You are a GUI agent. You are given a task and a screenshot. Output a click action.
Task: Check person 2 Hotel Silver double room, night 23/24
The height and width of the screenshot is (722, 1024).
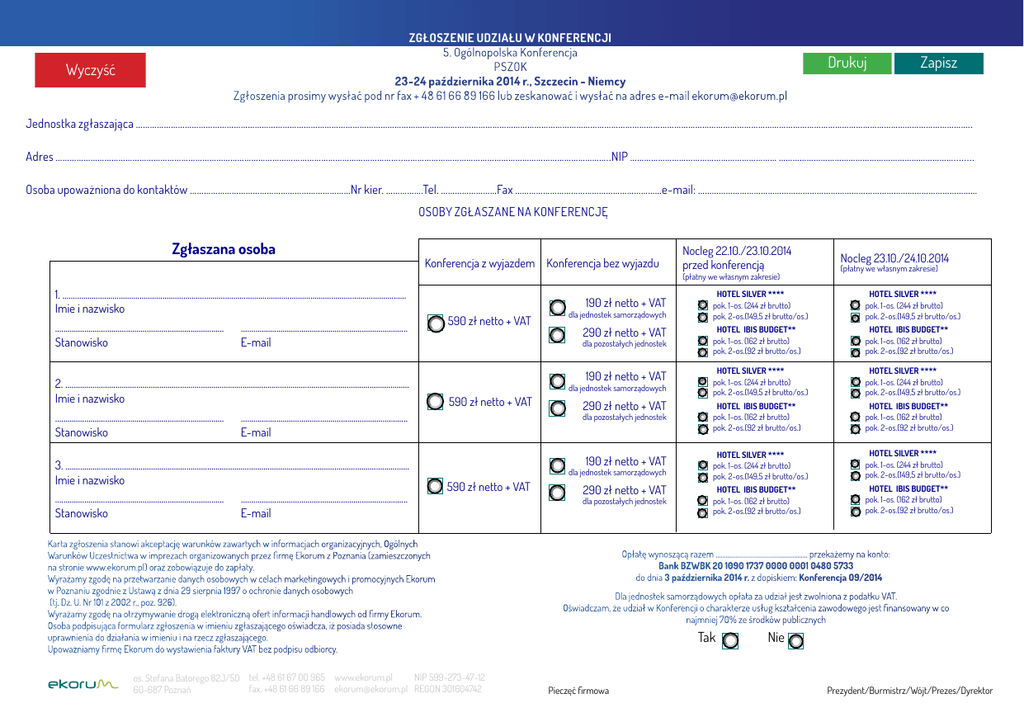pyautogui.click(x=855, y=393)
